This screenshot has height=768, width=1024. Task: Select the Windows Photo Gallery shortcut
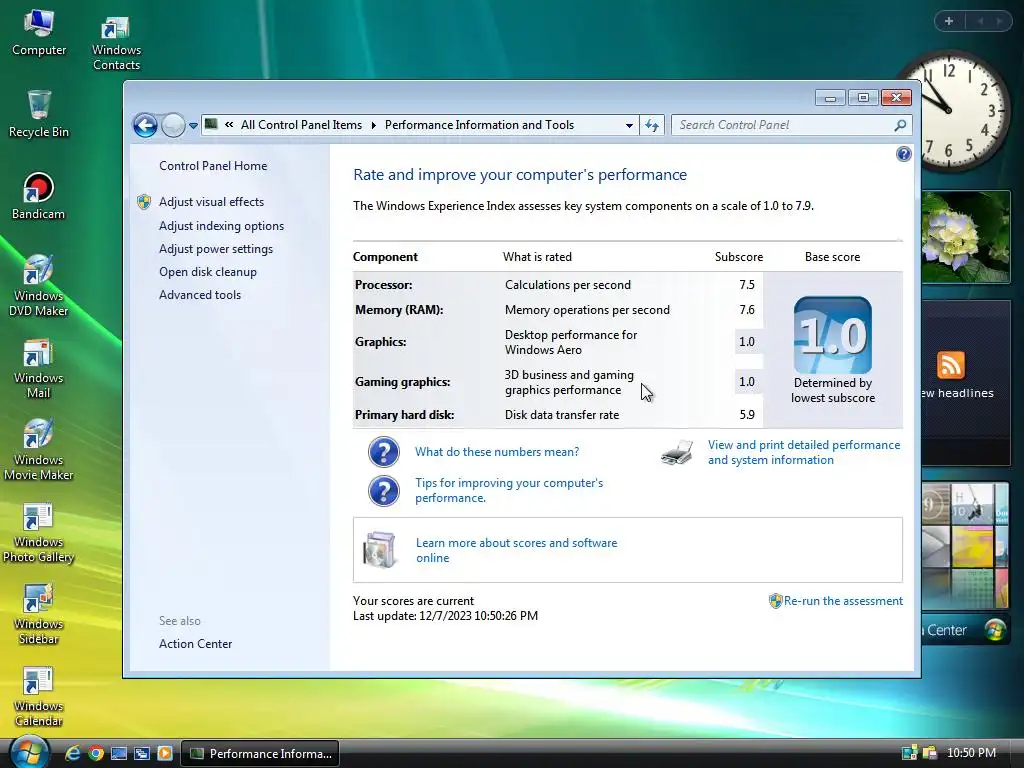39,532
